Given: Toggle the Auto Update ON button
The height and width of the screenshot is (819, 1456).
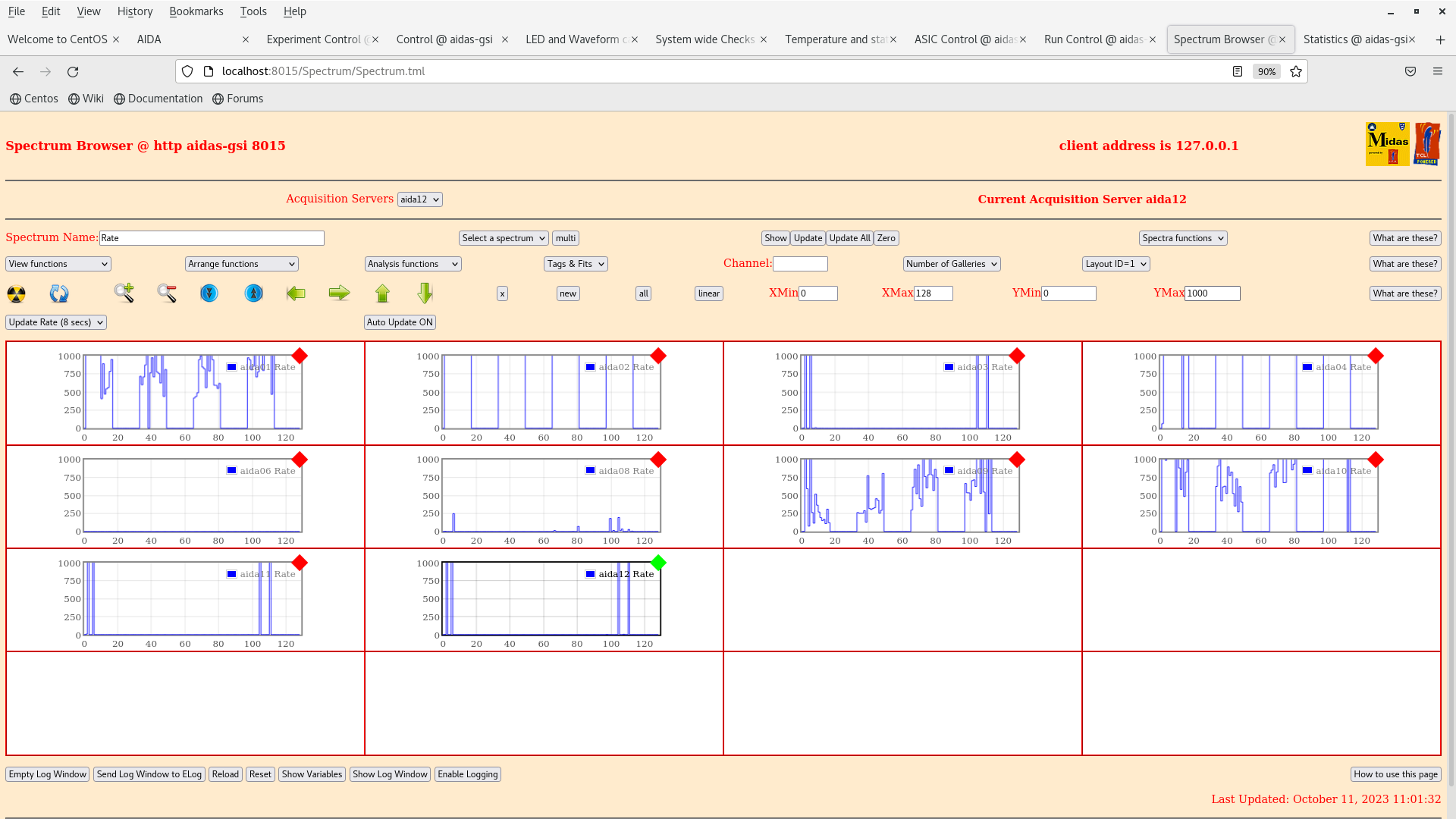Looking at the screenshot, I should pyautogui.click(x=400, y=322).
